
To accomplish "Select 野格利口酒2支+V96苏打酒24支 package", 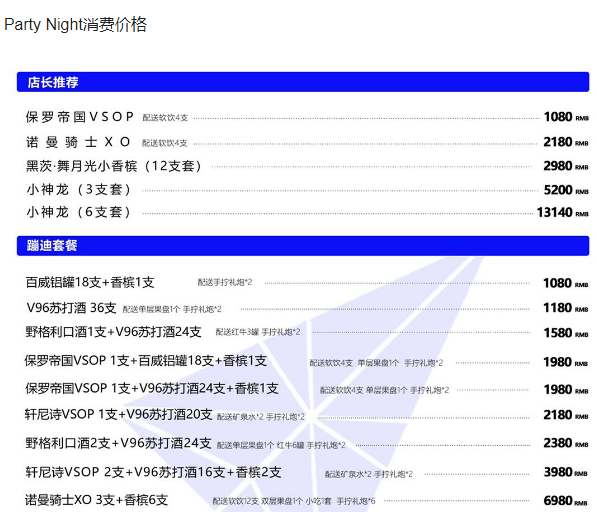I will tap(118, 443).
